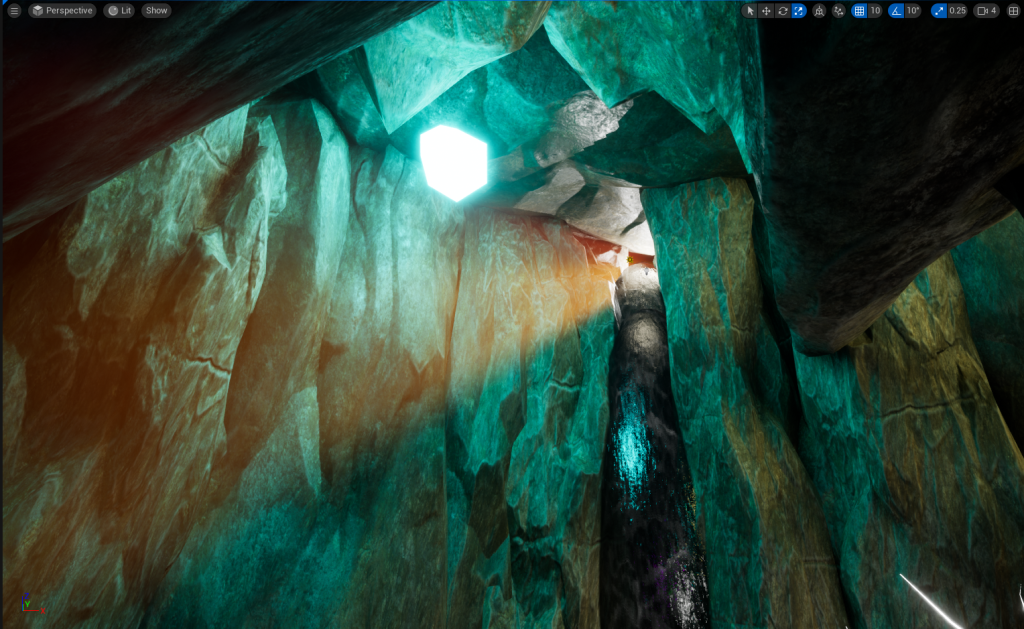Open the surface snapping options
The height and width of the screenshot is (629, 1024).
(x=838, y=11)
